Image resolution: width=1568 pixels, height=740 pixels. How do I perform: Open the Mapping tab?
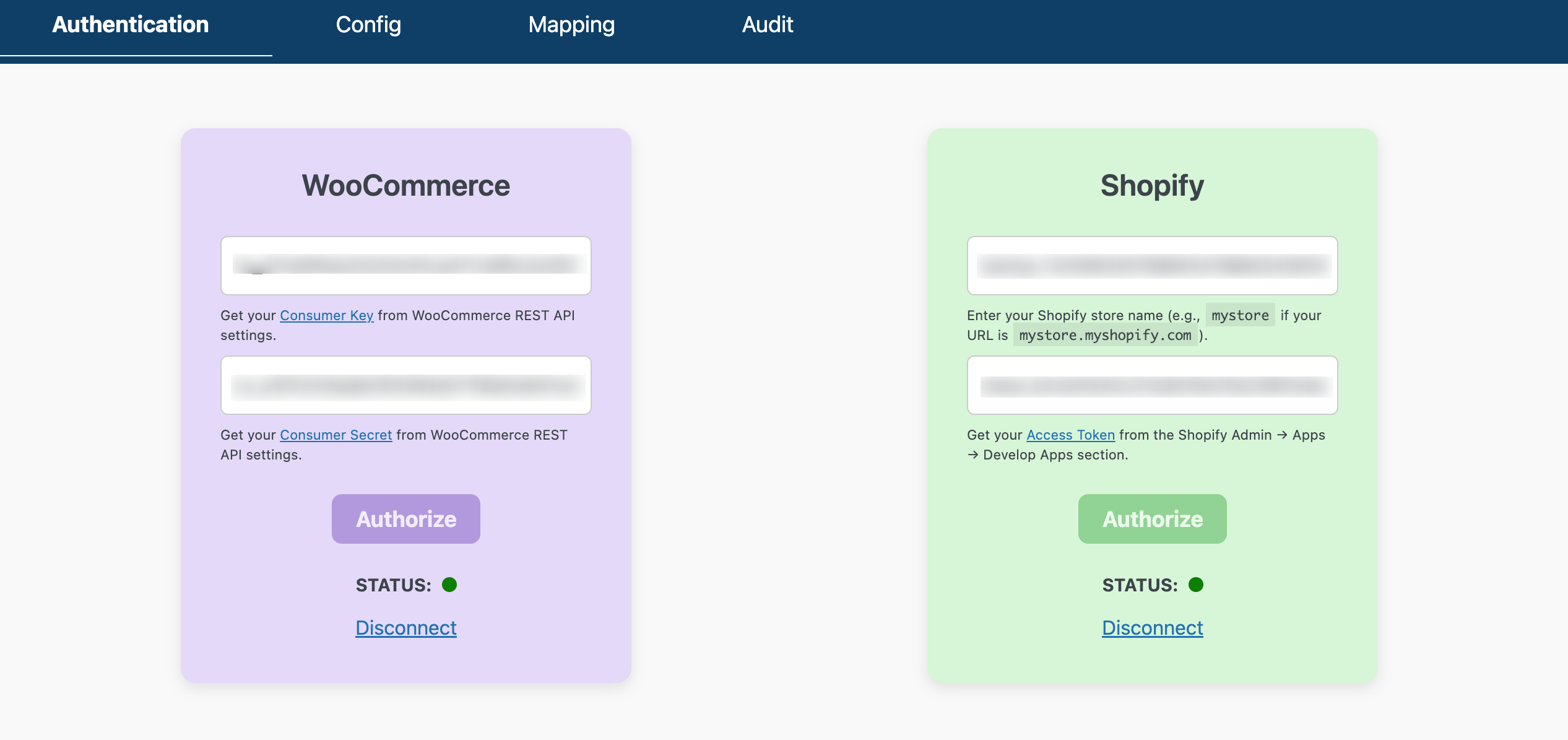point(571,25)
